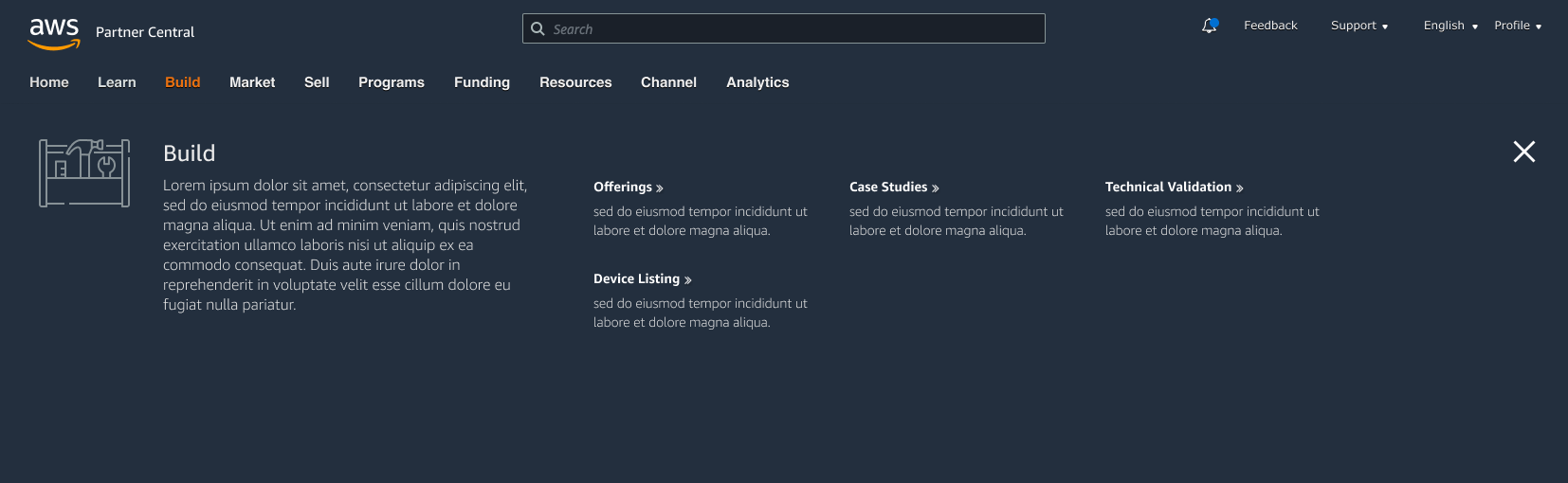Click the AWS logo

click(54, 33)
